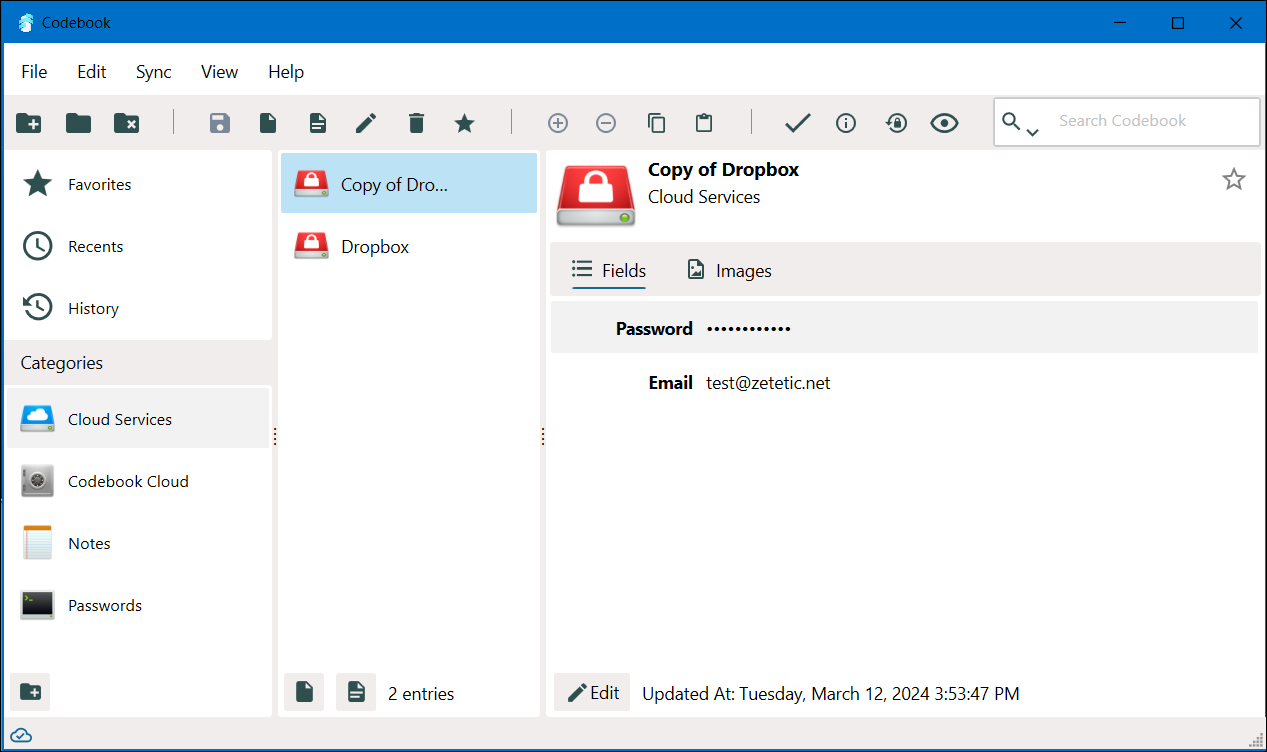1267x752 pixels.
Task: Select the Codebook Cloud category
Action: [138, 481]
